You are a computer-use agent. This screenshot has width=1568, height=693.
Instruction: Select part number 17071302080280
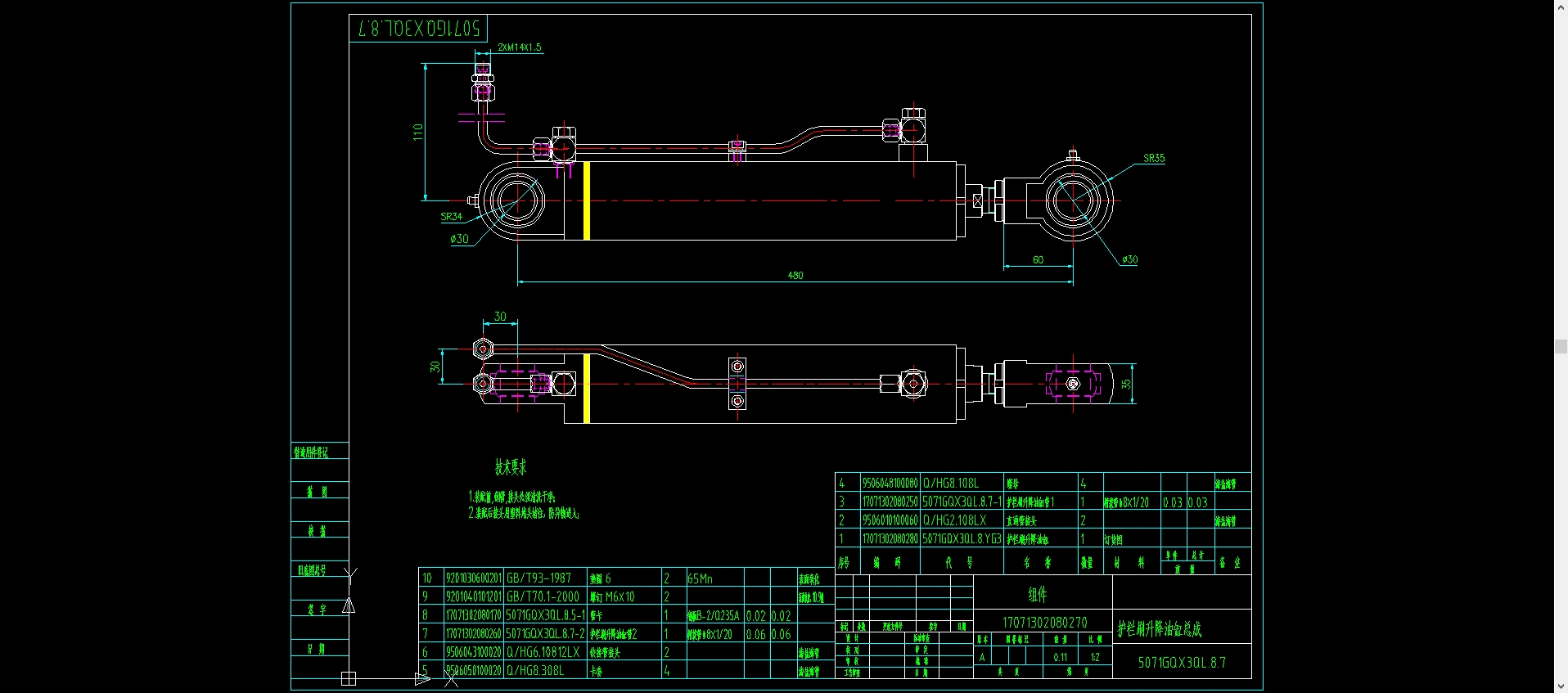(x=890, y=539)
